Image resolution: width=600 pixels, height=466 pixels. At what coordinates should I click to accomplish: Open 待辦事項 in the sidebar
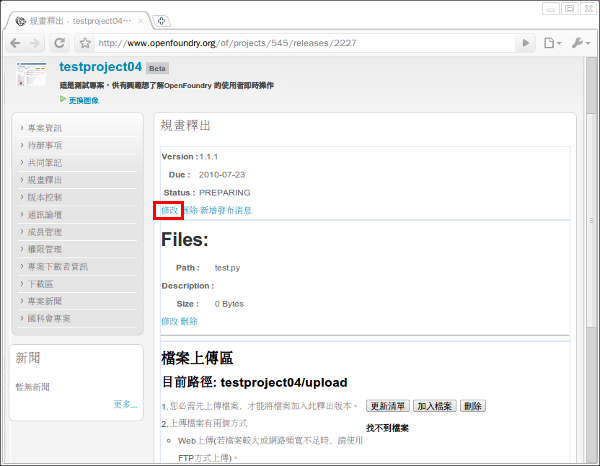[x=44, y=145]
